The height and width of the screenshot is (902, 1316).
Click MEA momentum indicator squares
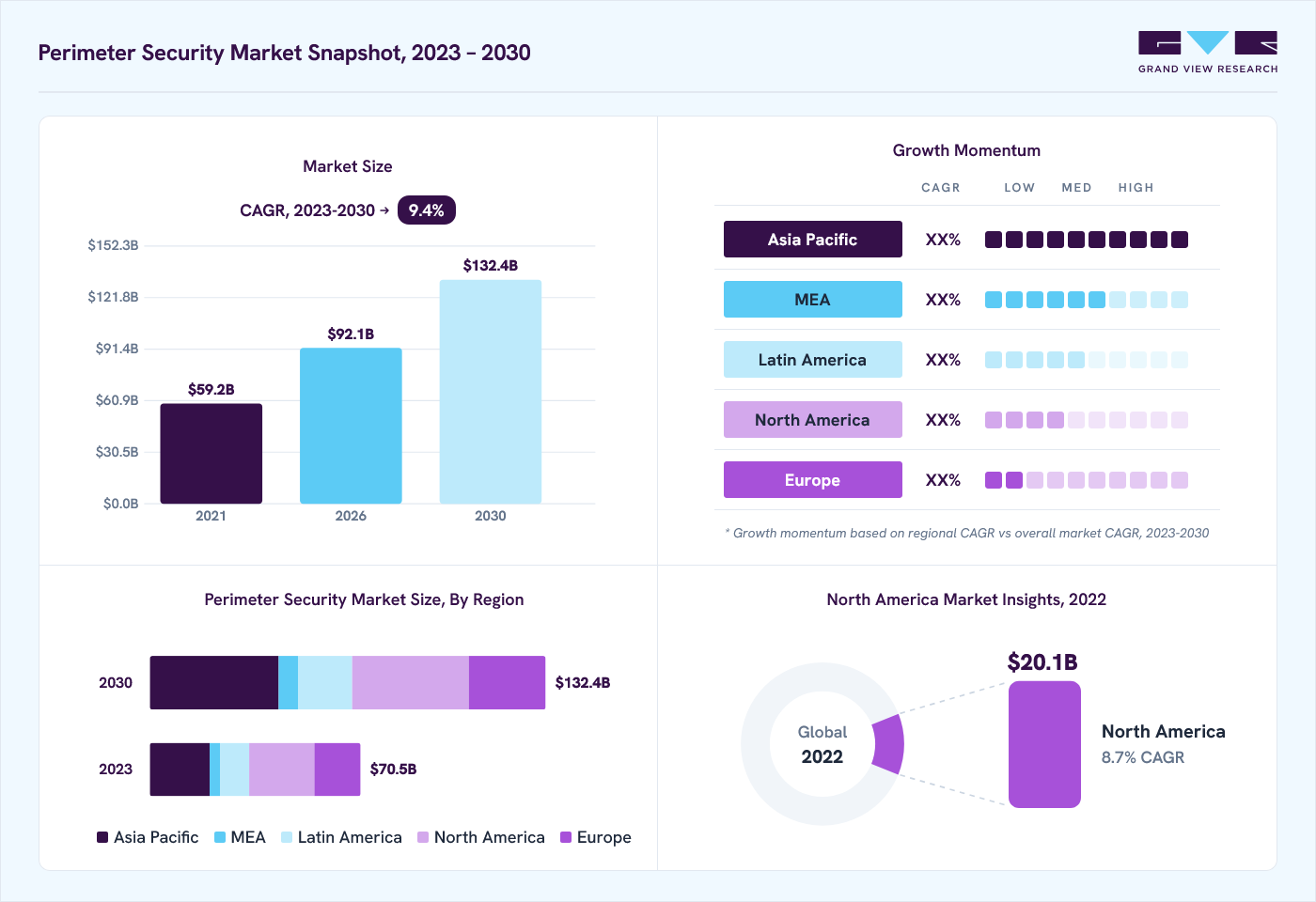[1087, 300]
